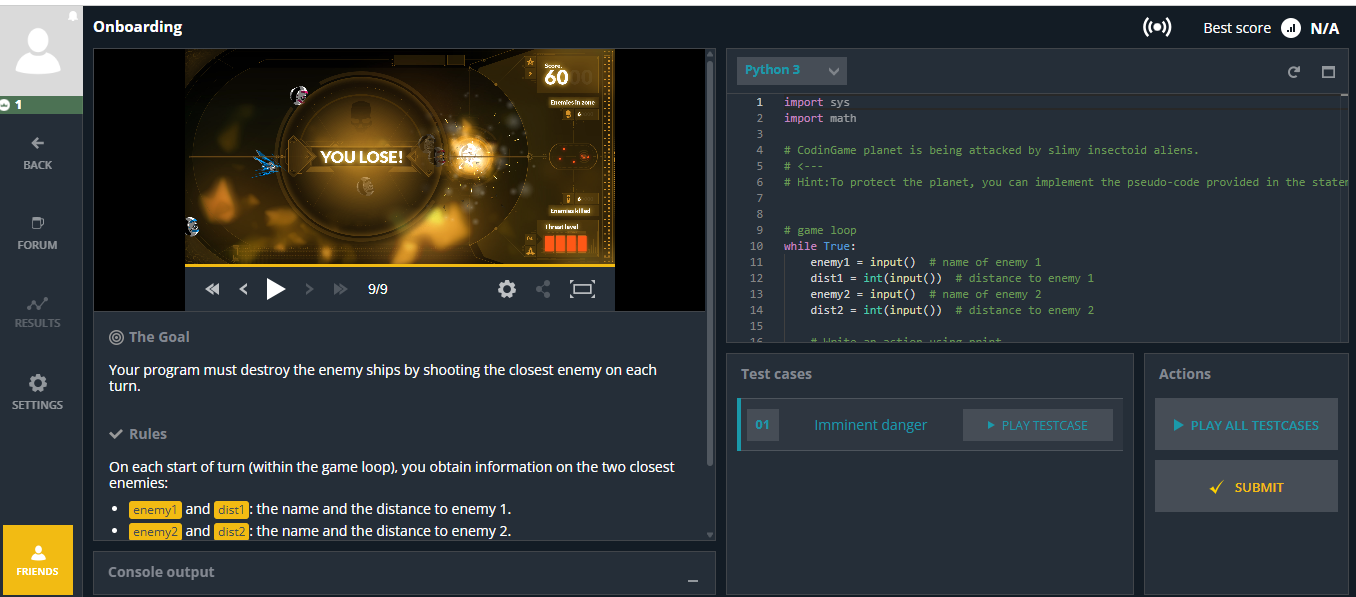Submit the solution

(1246, 487)
